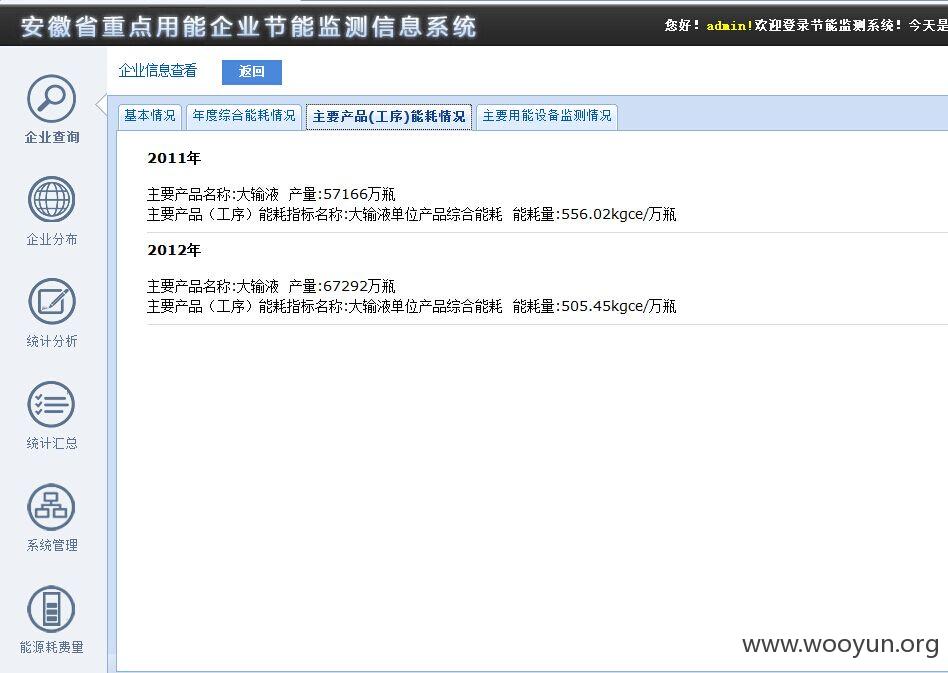948x673 pixels.
Task: Click the 能耗量:556.02kgce/万瓶 value
Action: 594,214
